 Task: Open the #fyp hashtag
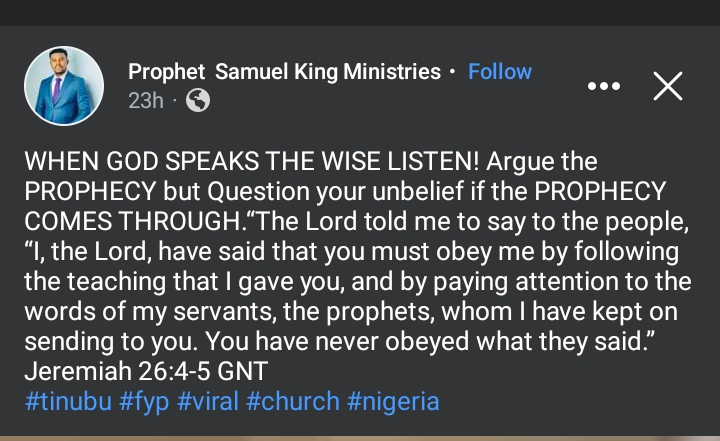[x=140, y=401]
